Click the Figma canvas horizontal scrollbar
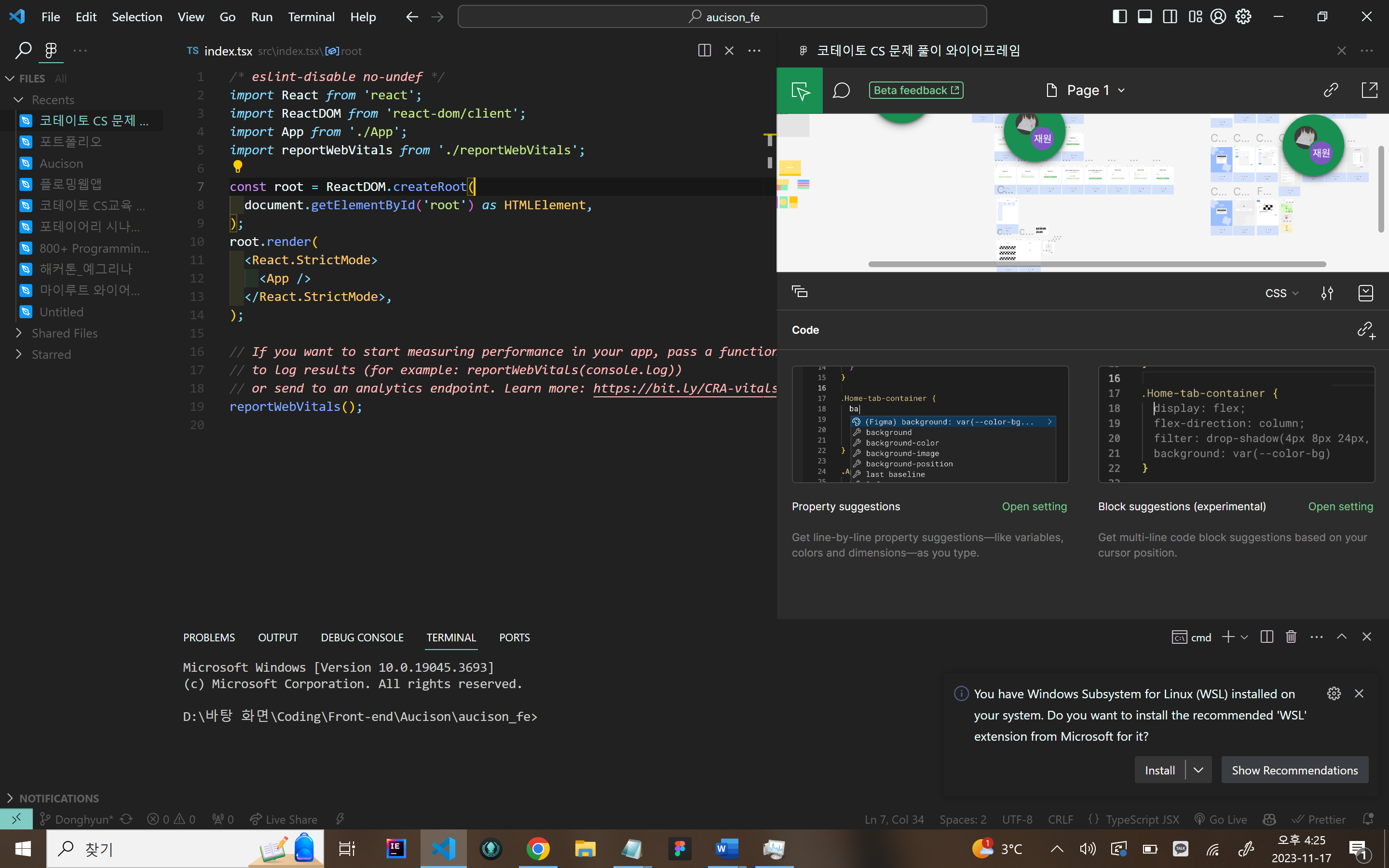 [x=1096, y=264]
